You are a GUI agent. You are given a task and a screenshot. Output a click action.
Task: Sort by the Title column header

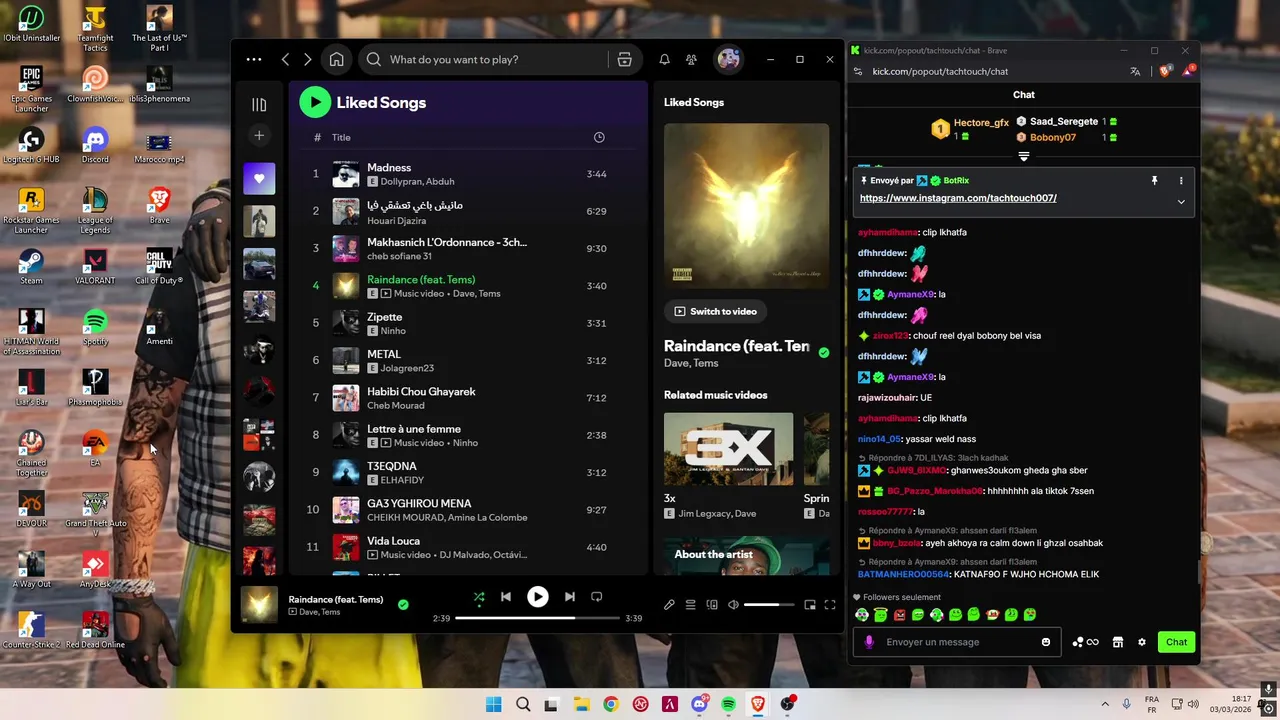(x=341, y=137)
